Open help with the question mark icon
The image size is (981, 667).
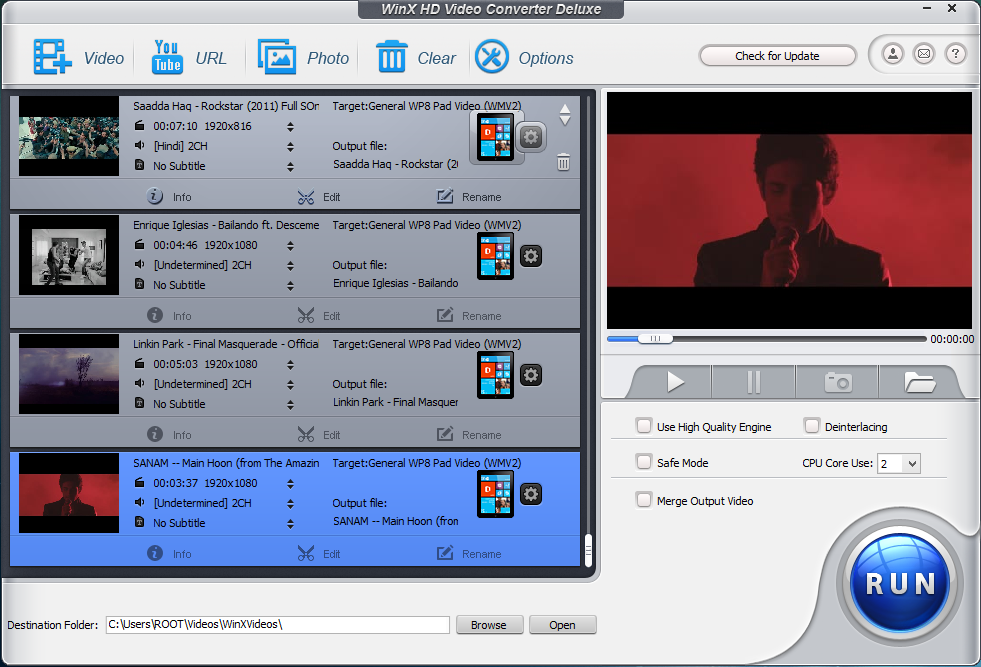(955, 54)
